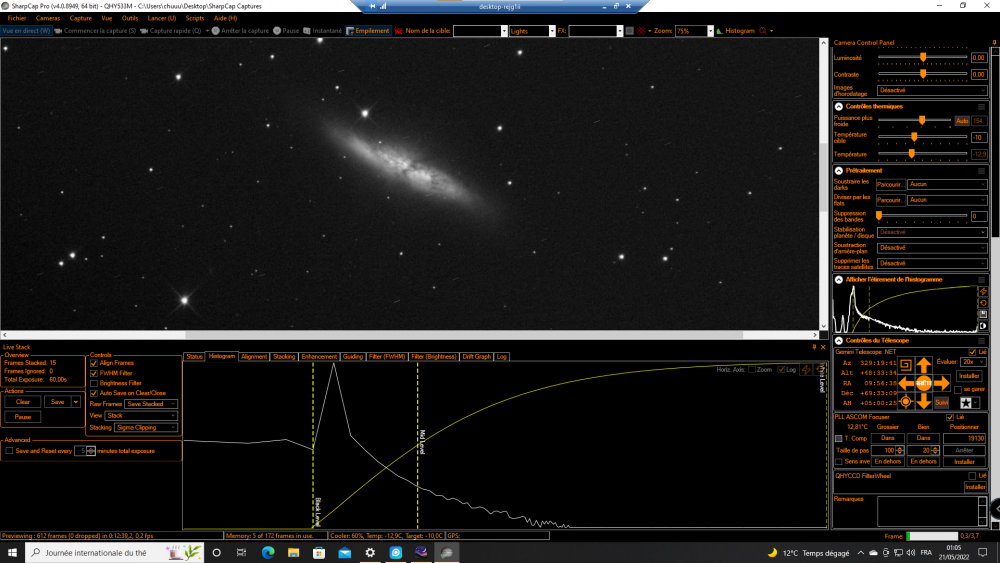Enable QHYCCD FilterWheel Lié checkbox
The height and width of the screenshot is (563, 1000).
point(972,476)
